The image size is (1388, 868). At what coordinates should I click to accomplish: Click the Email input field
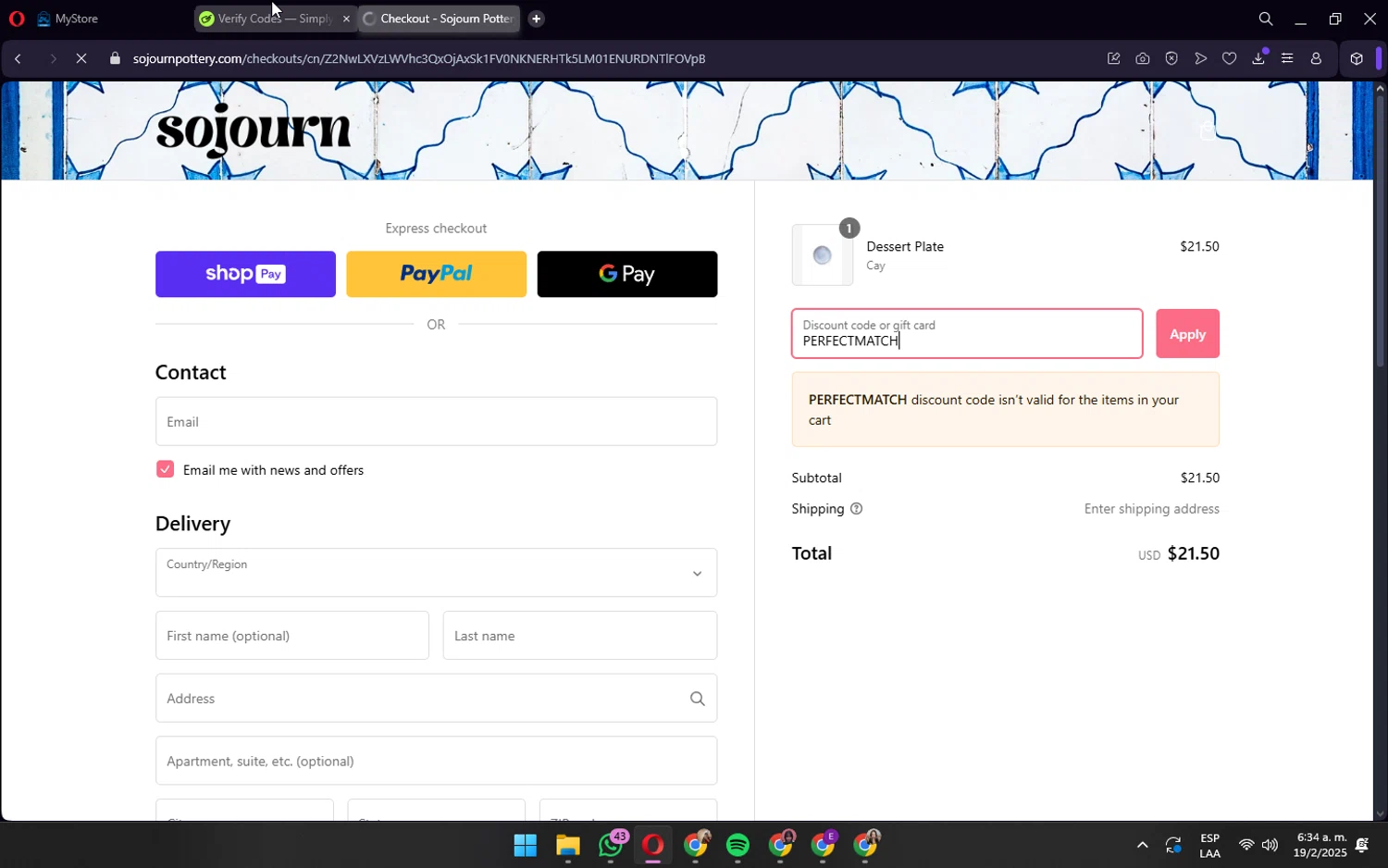click(x=436, y=422)
